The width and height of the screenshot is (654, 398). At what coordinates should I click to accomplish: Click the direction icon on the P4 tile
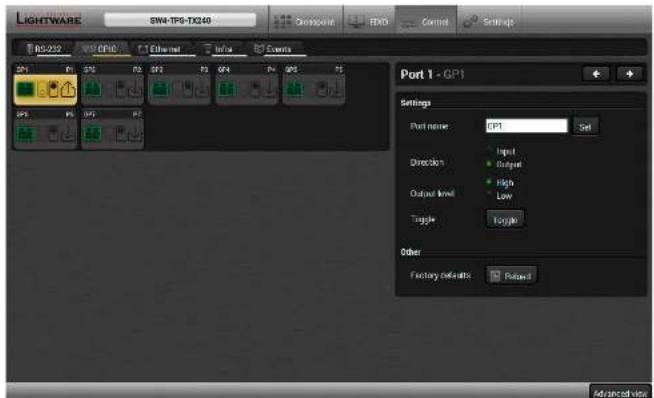coord(270,89)
